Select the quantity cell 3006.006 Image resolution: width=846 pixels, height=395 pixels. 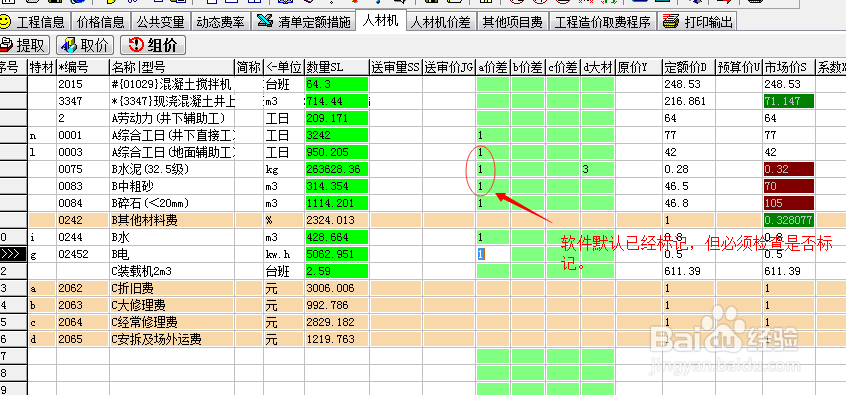tap(337, 288)
